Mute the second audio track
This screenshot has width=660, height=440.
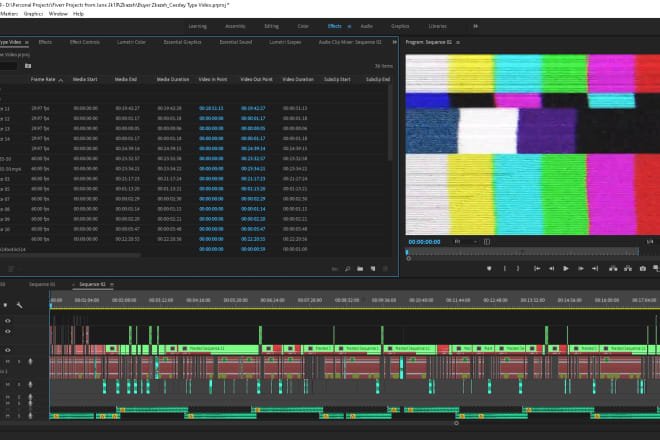tap(8, 384)
